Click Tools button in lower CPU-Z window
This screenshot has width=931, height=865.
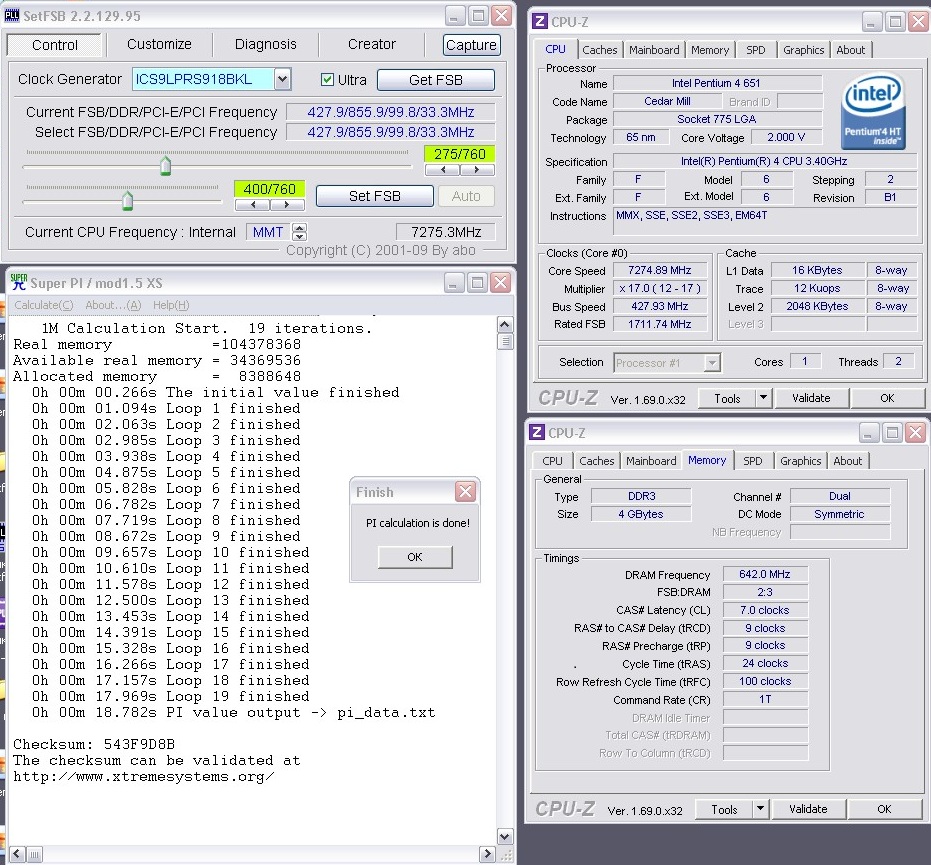point(724,809)
